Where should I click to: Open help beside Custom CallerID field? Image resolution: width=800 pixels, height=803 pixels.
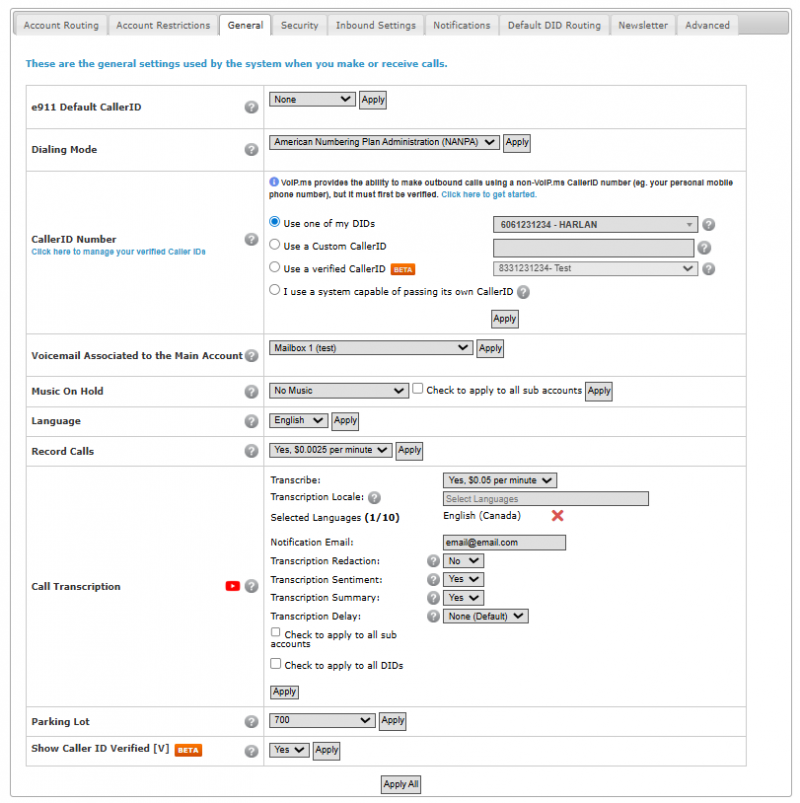[704, 248]
